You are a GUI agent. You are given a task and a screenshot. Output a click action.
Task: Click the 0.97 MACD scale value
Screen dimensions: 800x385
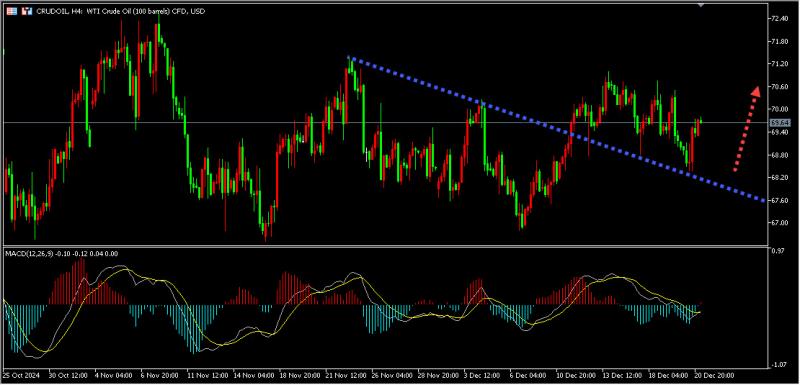click(x=778, y=251)
